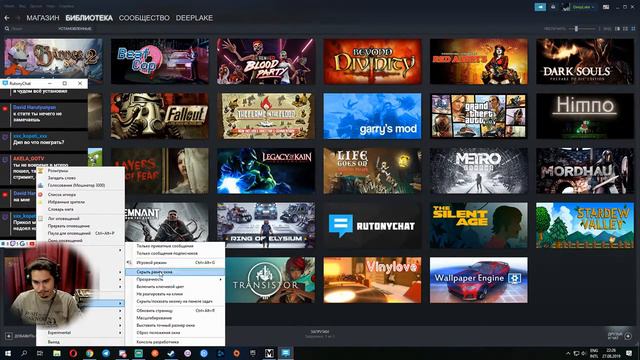Click the highlighted 'Скрыть рамку окна'
This screenshot has width=640, height=360.
coord(175,272)
